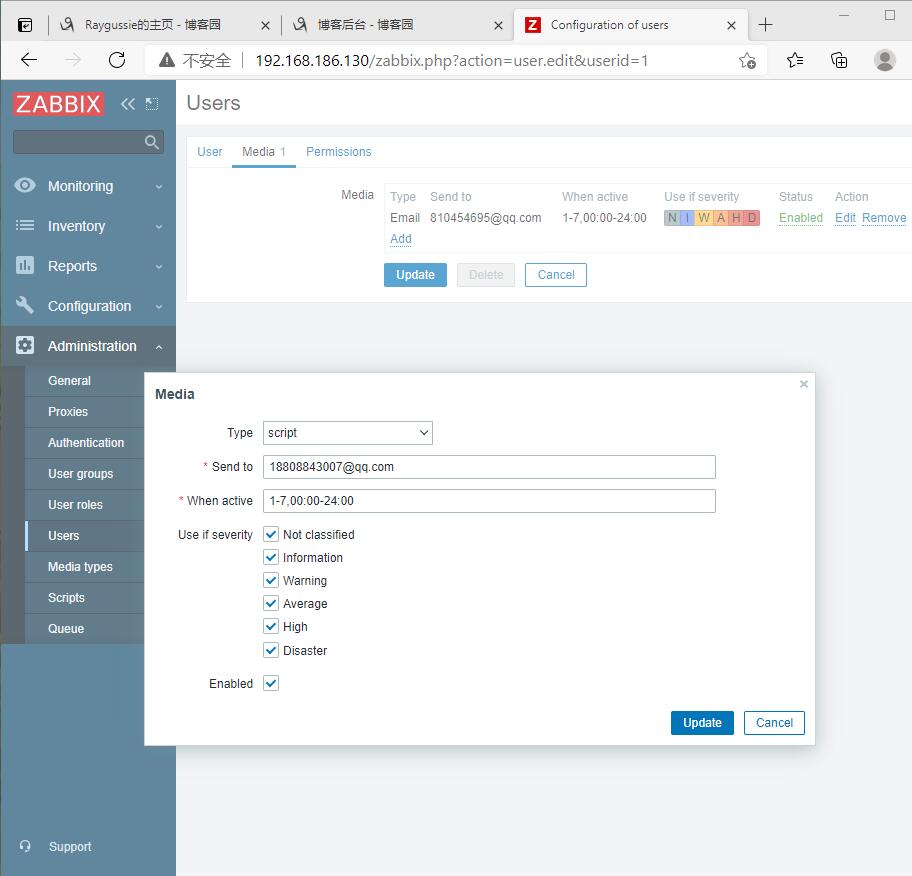Toggle the Not classified severity checkbox

pos(271,534)
